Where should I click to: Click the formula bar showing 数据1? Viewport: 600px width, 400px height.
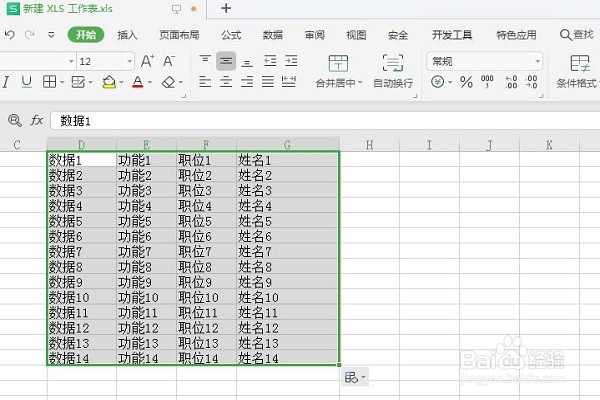click(x=325, y=121)
